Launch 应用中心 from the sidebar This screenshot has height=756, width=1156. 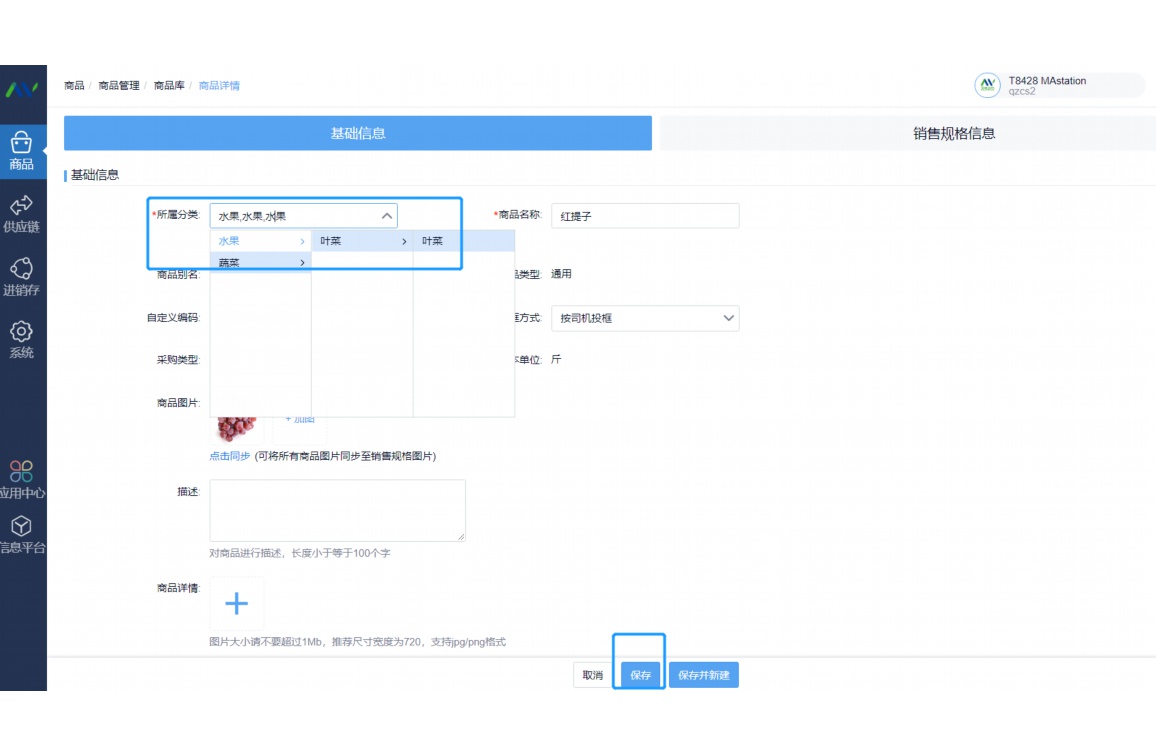(22, 479)
